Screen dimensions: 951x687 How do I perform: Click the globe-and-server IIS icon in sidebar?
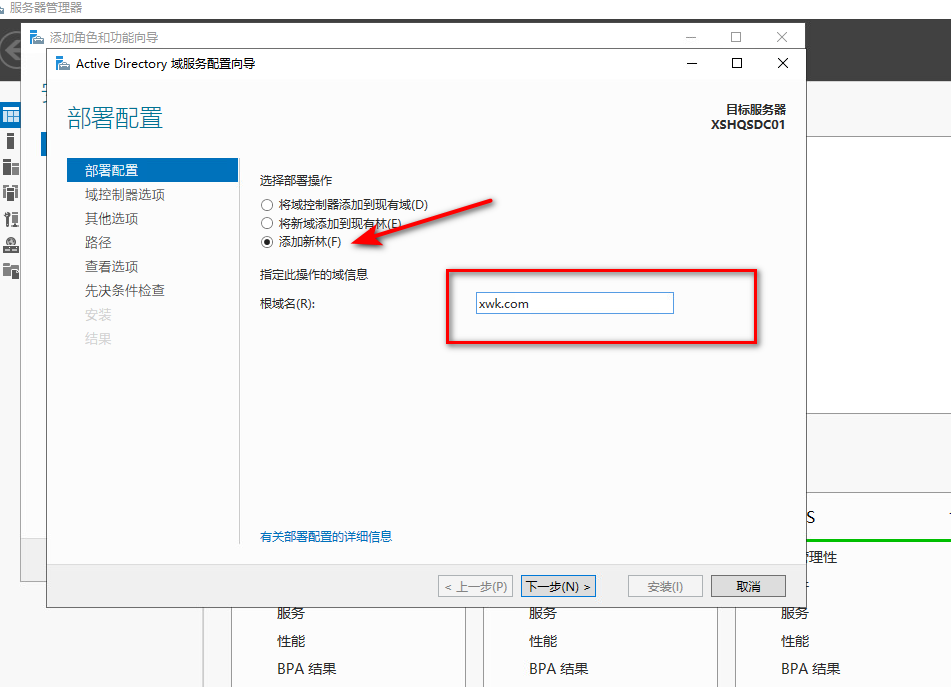tap(11, 245)
